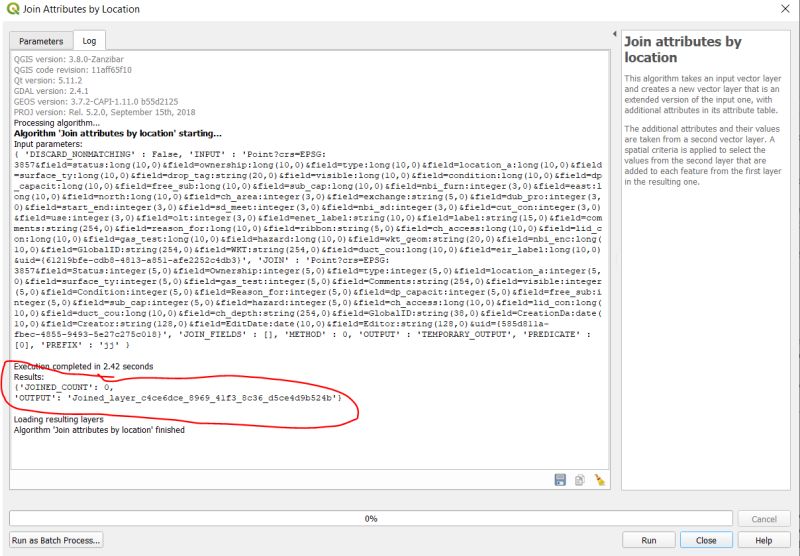
Task: Open Help for this algorithm
Action: tap(763, 540)
